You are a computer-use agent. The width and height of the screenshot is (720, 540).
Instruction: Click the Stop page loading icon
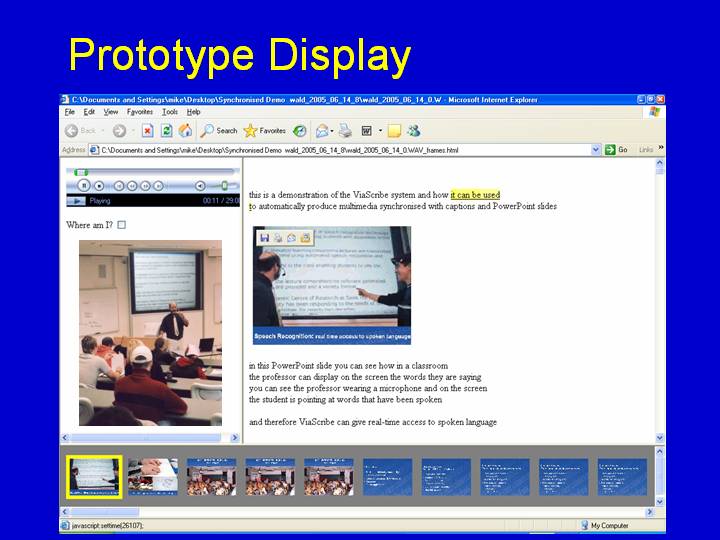pyautogui.click(x=147, y=131)
